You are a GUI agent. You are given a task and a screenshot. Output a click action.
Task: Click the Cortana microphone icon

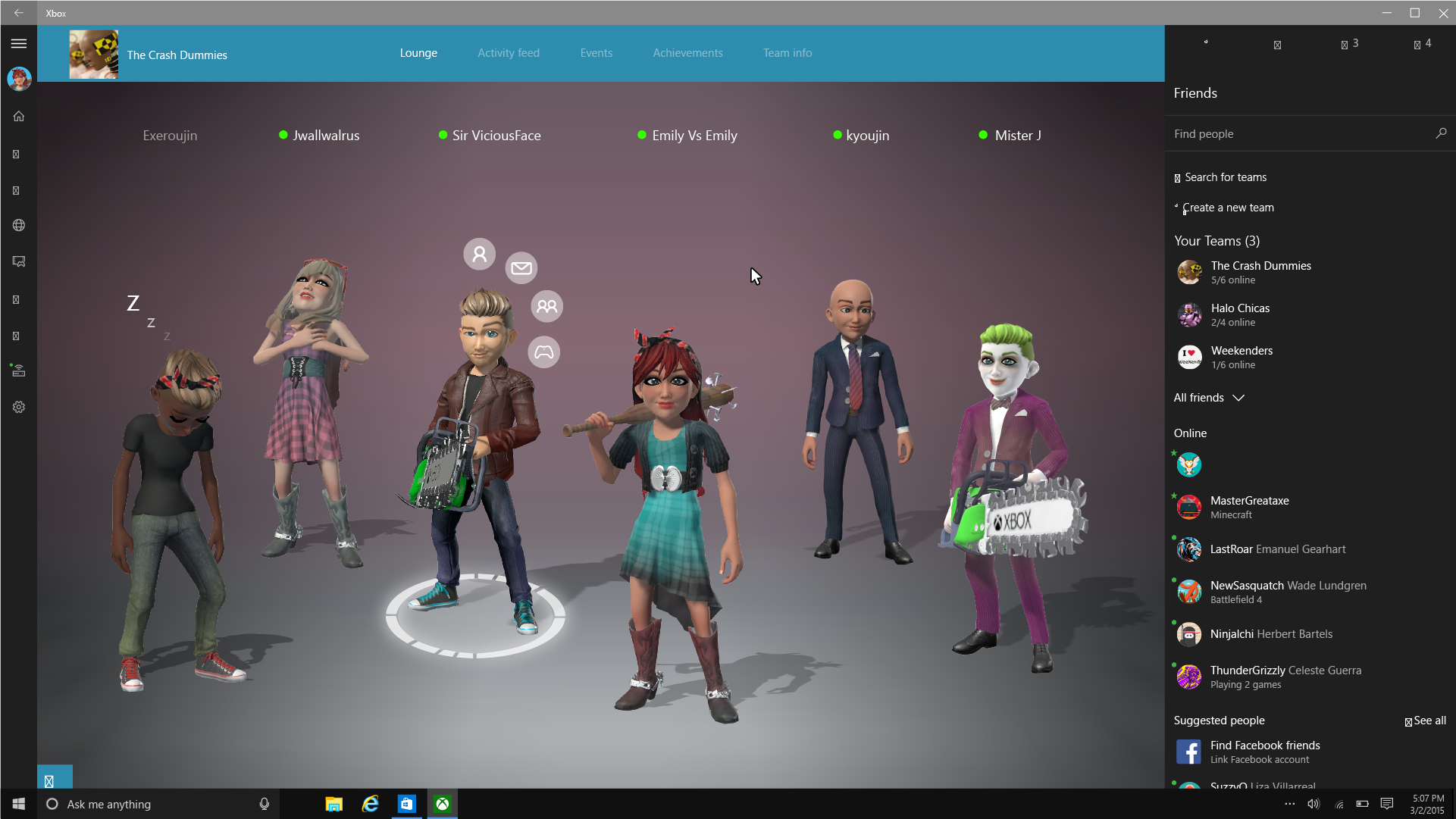pos(265,804)
